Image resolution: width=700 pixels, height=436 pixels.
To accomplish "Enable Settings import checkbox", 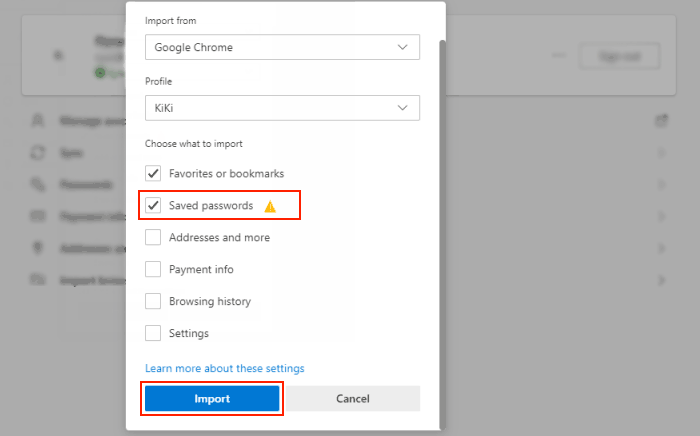I will [x=153, y=333].
